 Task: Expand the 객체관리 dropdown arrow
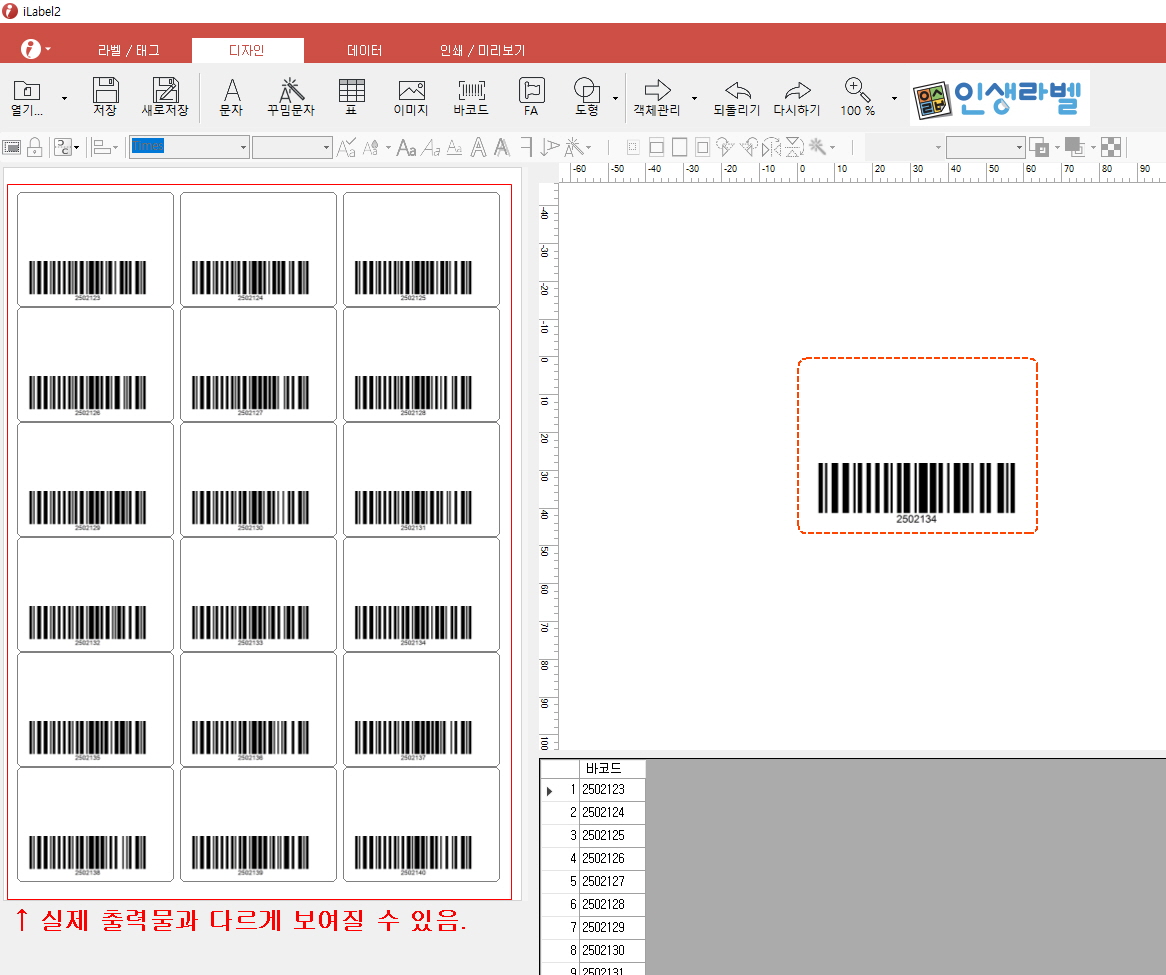point(695,98)
